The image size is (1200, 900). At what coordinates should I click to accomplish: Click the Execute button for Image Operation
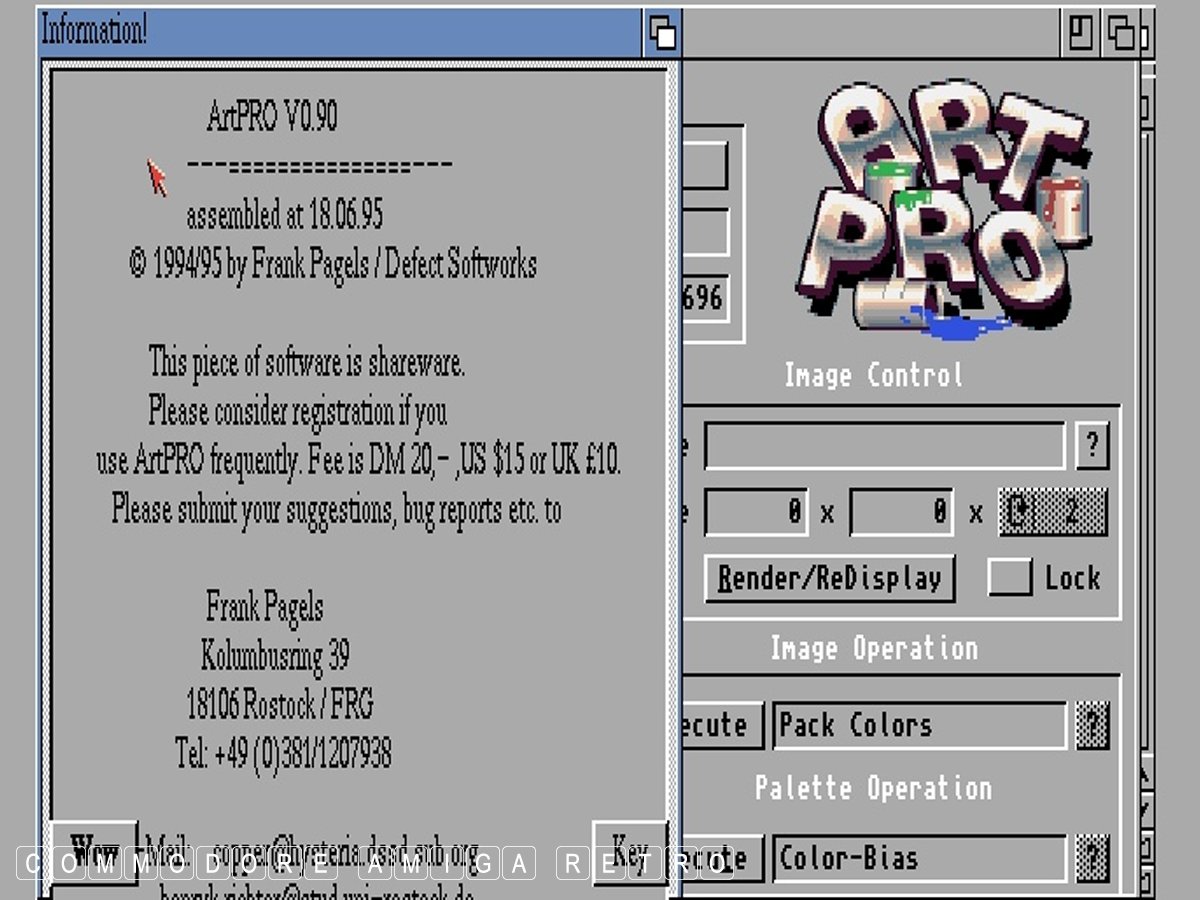point(723,725)
